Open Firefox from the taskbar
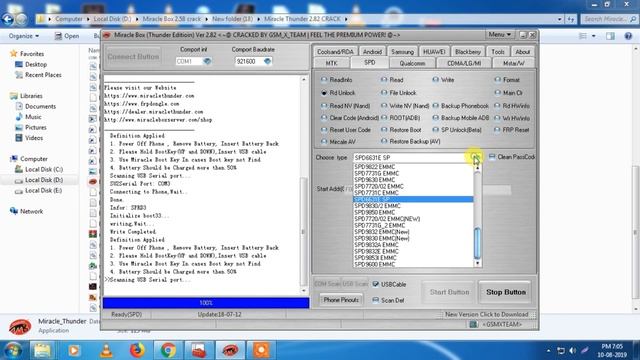The width and height of the screenshot is (640, 360). click(x=137, y=350)
